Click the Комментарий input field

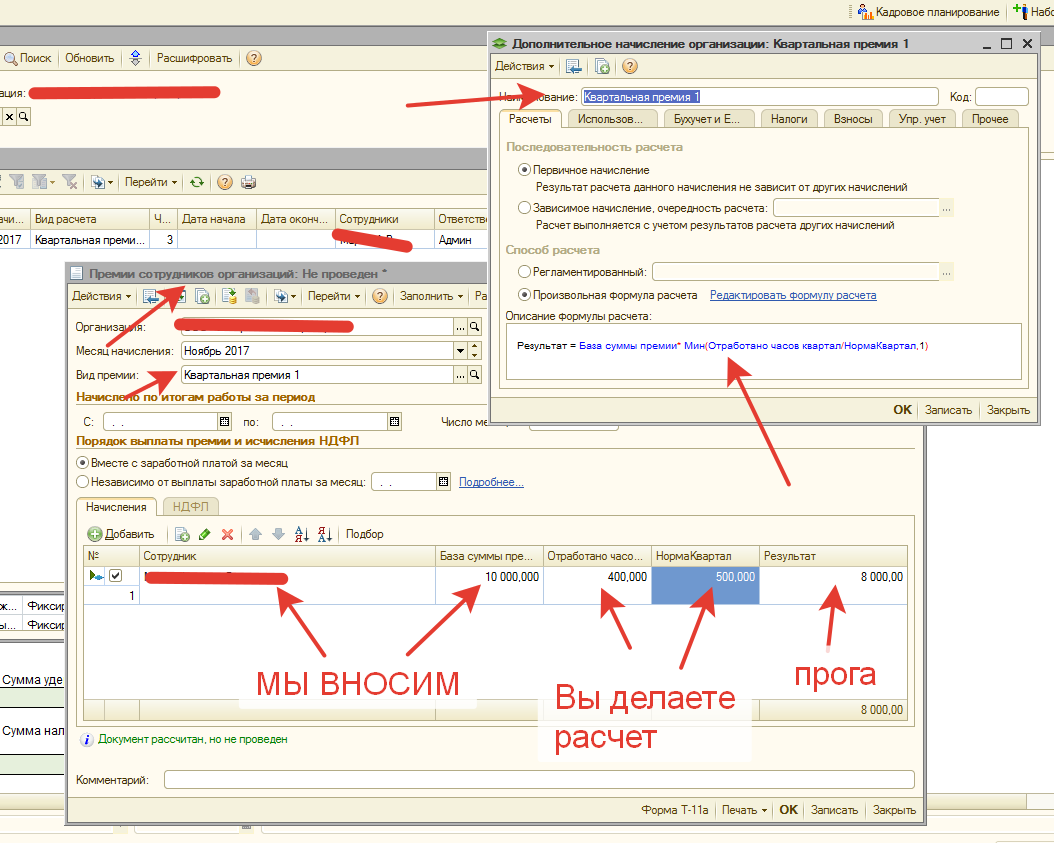point(538,780)
